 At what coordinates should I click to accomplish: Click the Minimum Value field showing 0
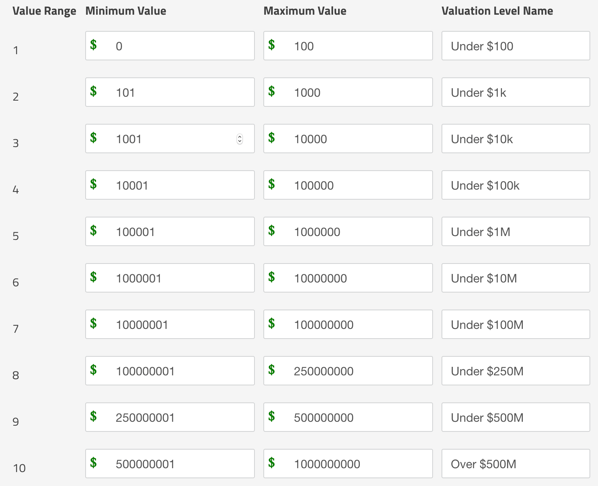tap(170, 46)
